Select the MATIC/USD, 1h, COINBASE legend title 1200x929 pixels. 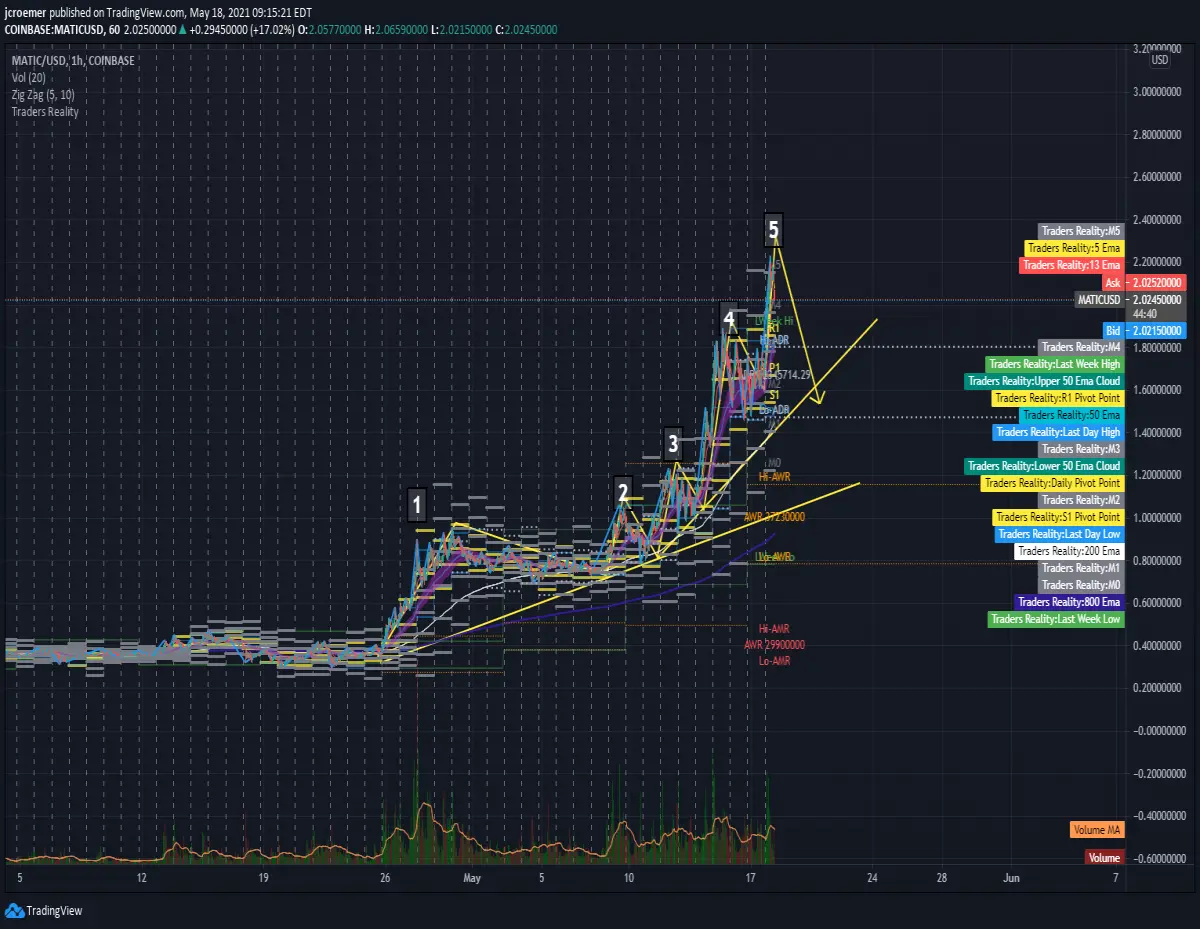73,60
